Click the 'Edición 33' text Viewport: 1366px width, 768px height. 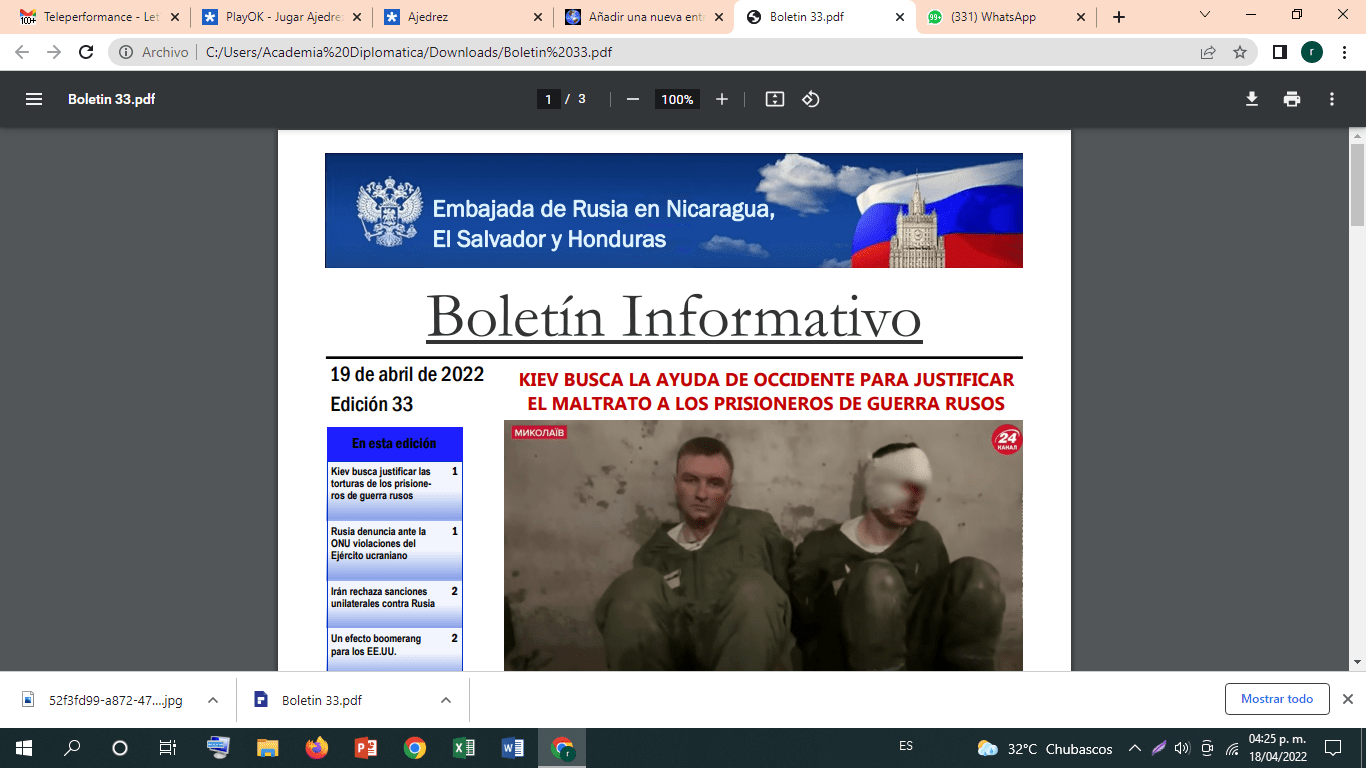[x=371, y=405]
